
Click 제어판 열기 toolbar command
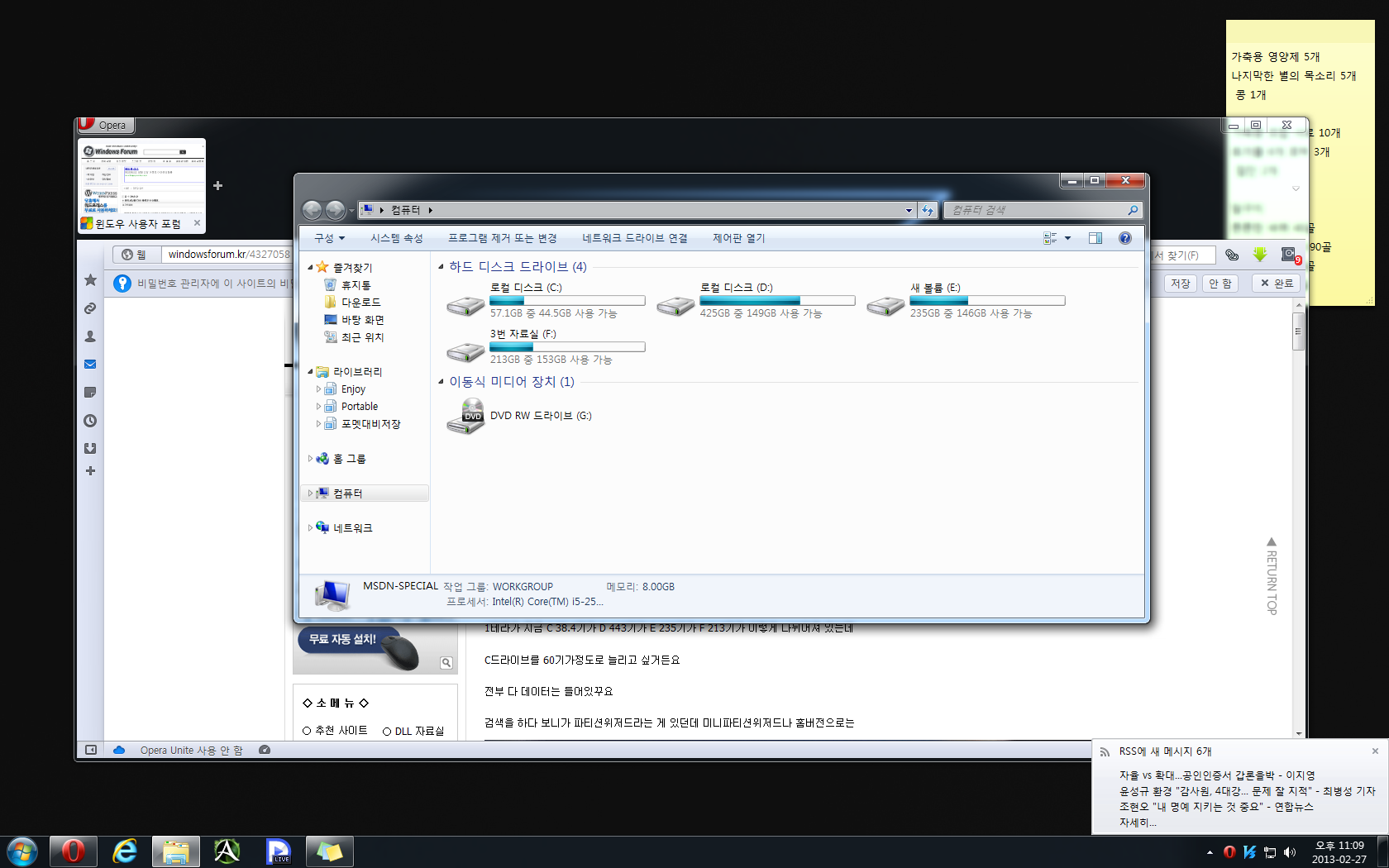point(739,238)
